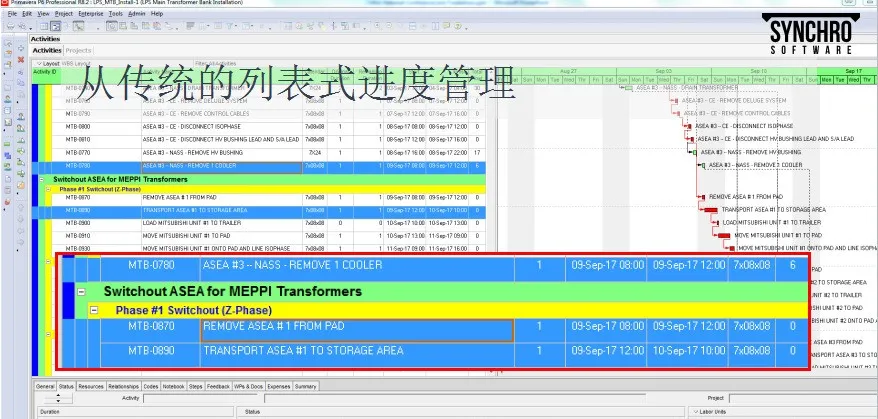Screen dimensions: 878x419
Task: Open the Project menu
Action: pyautogui.click(x=64, y=13)
